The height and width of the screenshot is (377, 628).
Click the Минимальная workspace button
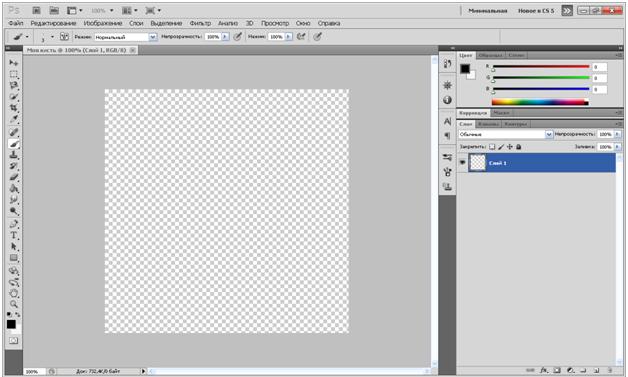(x=487, y=11)
